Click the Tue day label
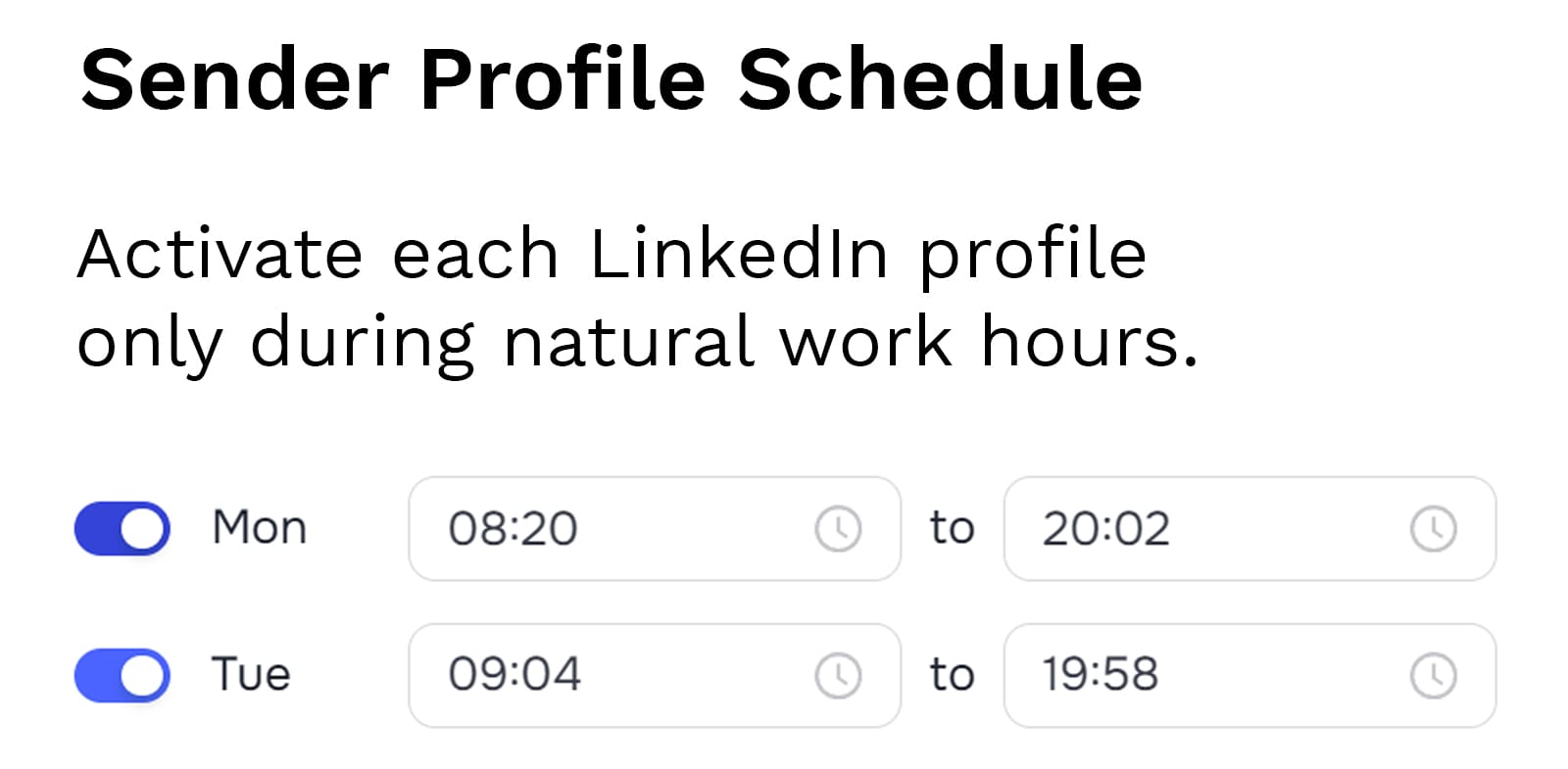 pyautogui.click(x=251, y=675)
